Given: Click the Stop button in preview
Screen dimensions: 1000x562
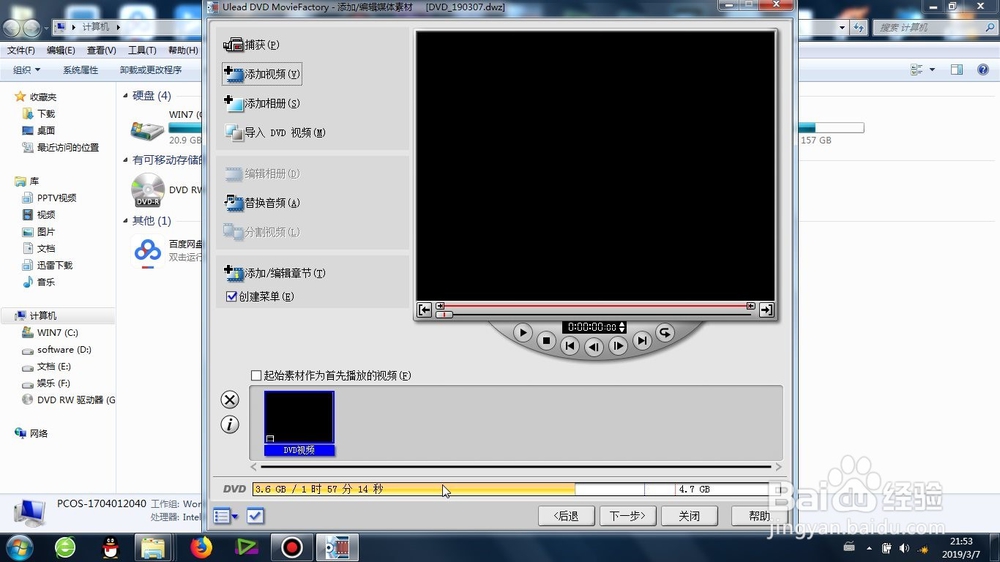Looking at the screenshot, I should click(546, 341).
